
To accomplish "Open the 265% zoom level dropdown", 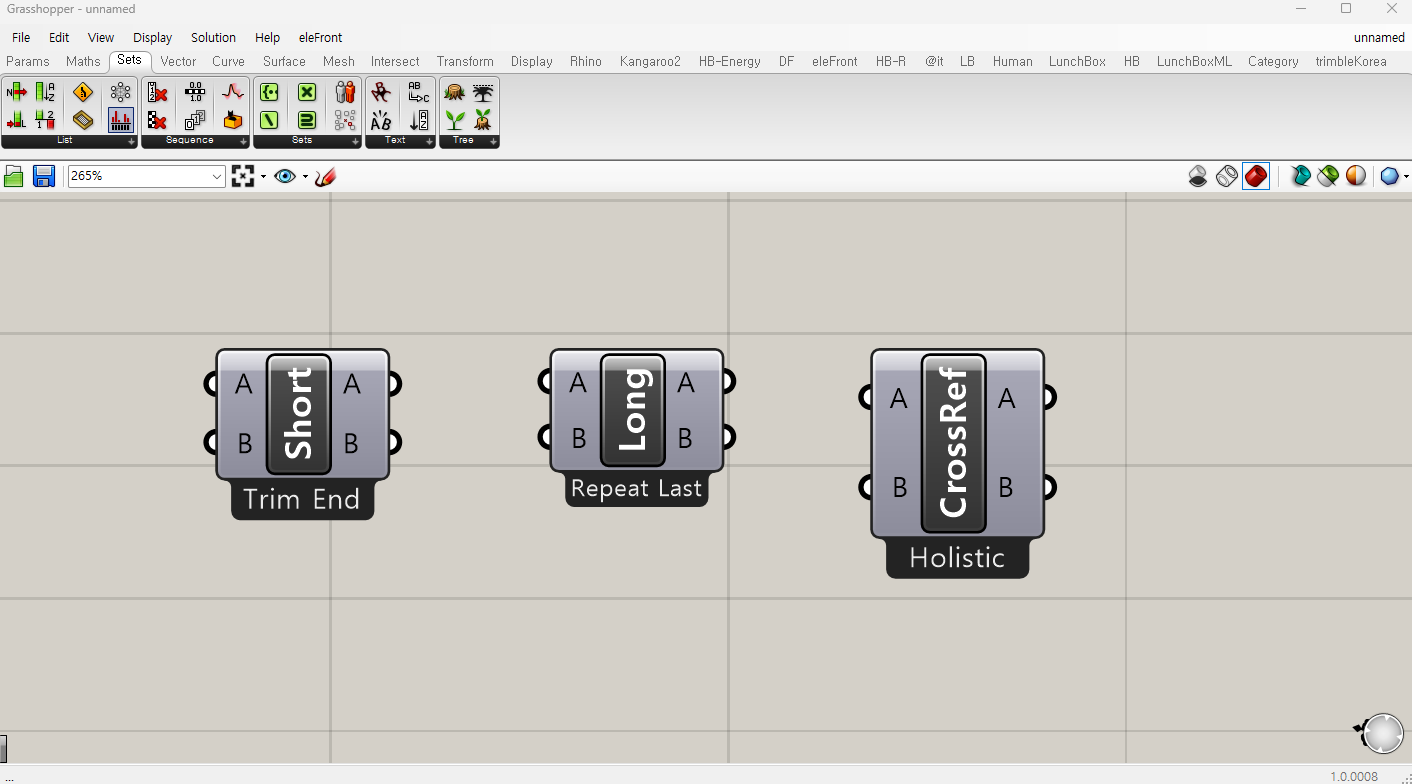I will click(x=216, y=176).
